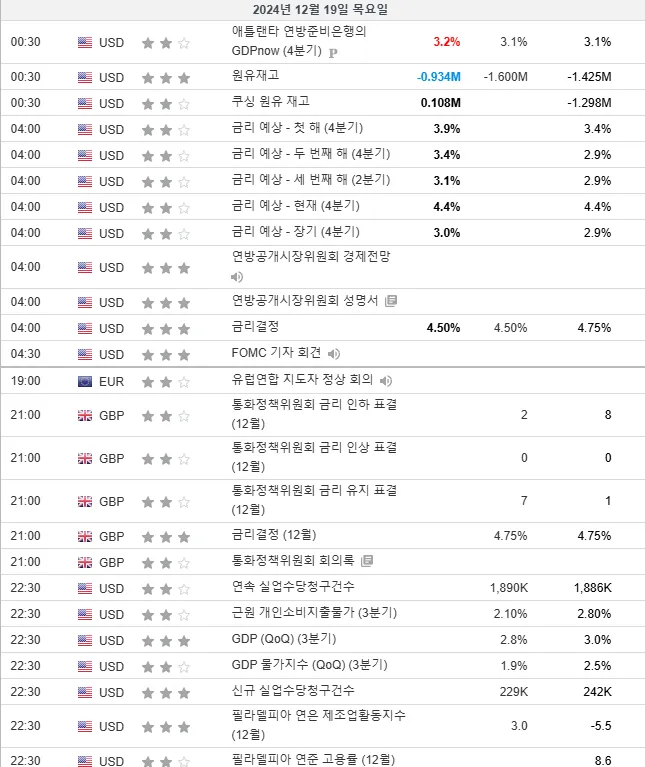Screen dimensions: 645x767
Task: Click the preliminary P icon beside GDPnow (4분기)
Action: 333,52
